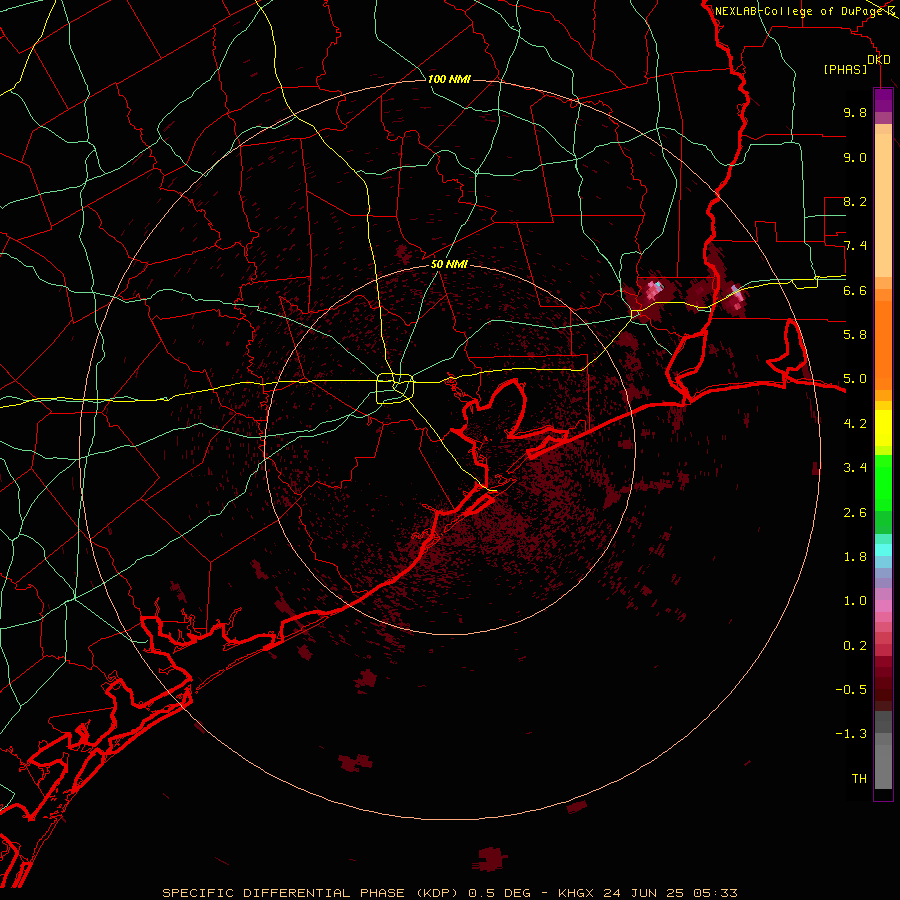The height and width of the screenshot is (900, 900).
Task: Click the 1.8 value on the scale
Action: click(x=855, y=557)
